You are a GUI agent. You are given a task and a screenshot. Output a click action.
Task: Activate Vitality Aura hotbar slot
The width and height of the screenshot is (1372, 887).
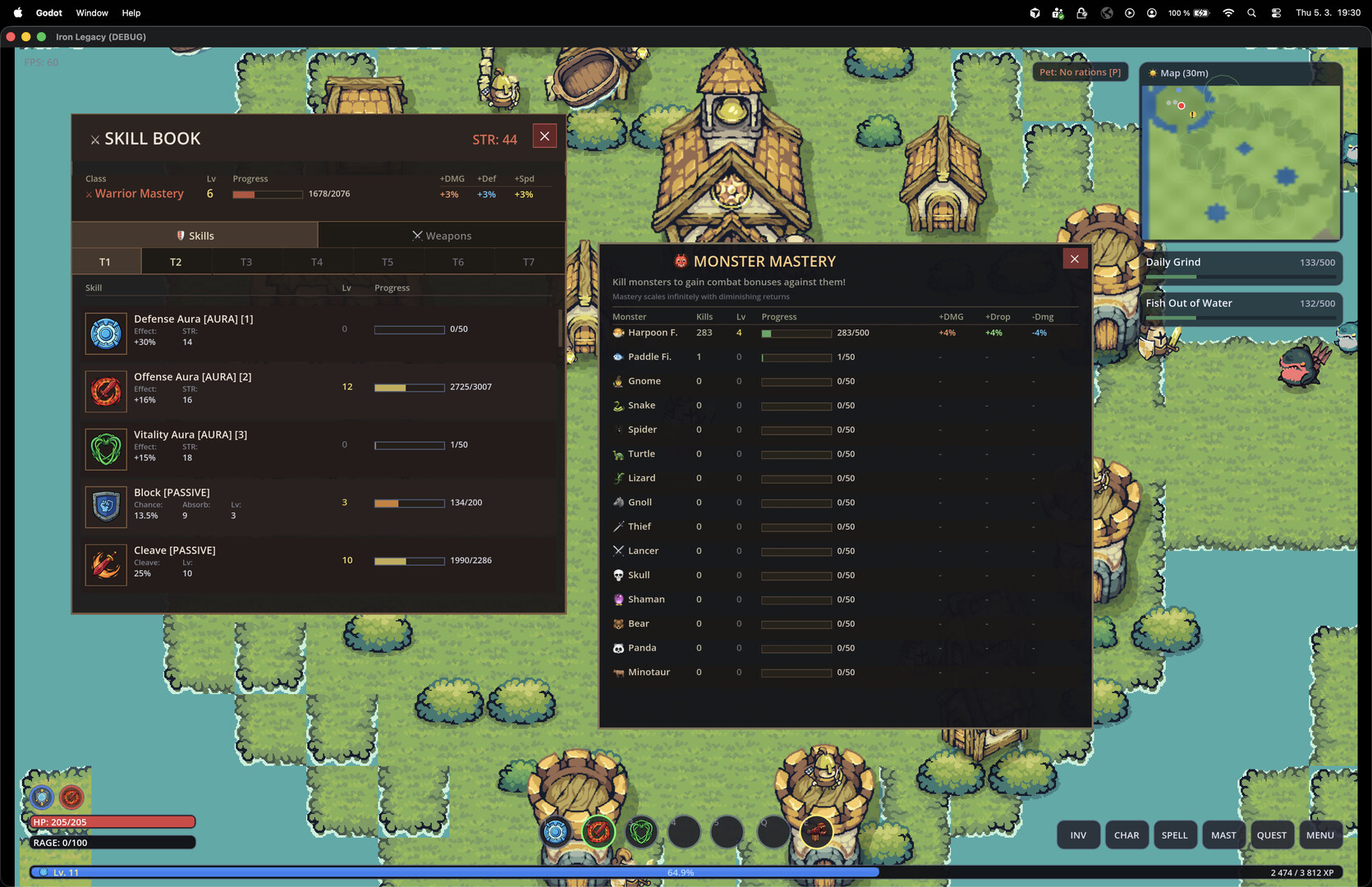641,832
